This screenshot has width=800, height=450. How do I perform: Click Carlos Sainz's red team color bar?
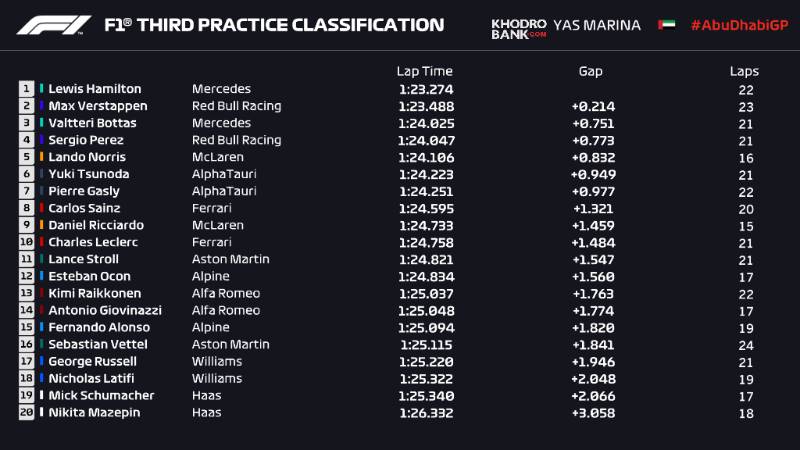click(x=42, y=208)
